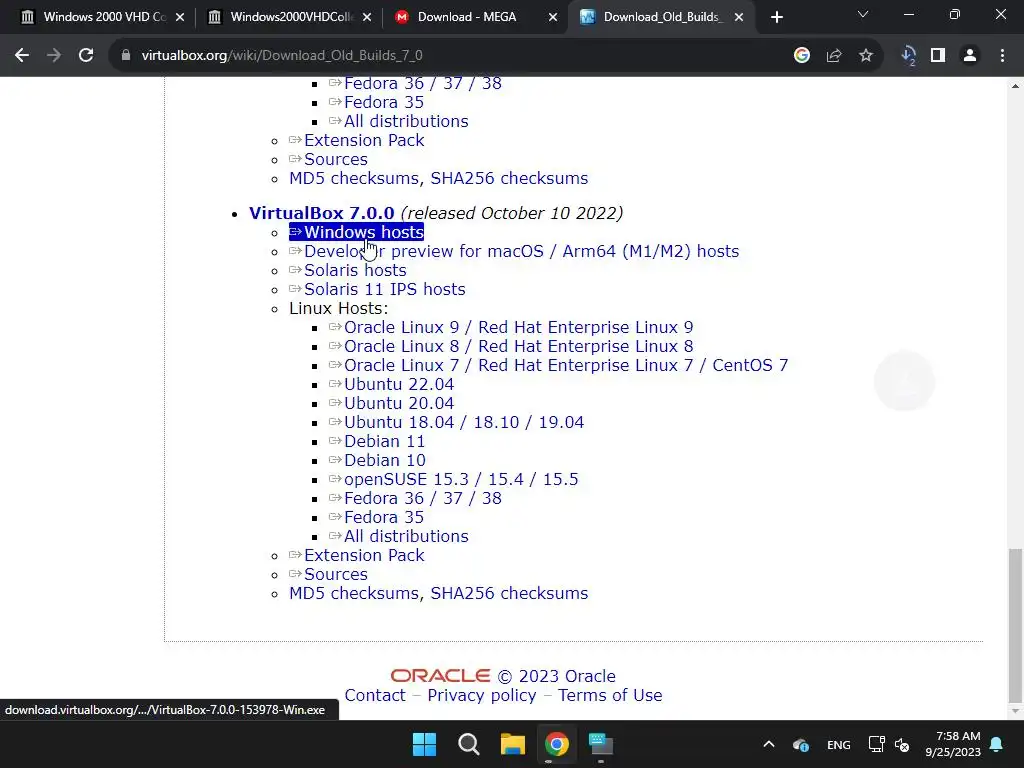Open the Chrome three-dot menu
The height and width of the screenshot is (768, 1024).
click(1002, 56)
